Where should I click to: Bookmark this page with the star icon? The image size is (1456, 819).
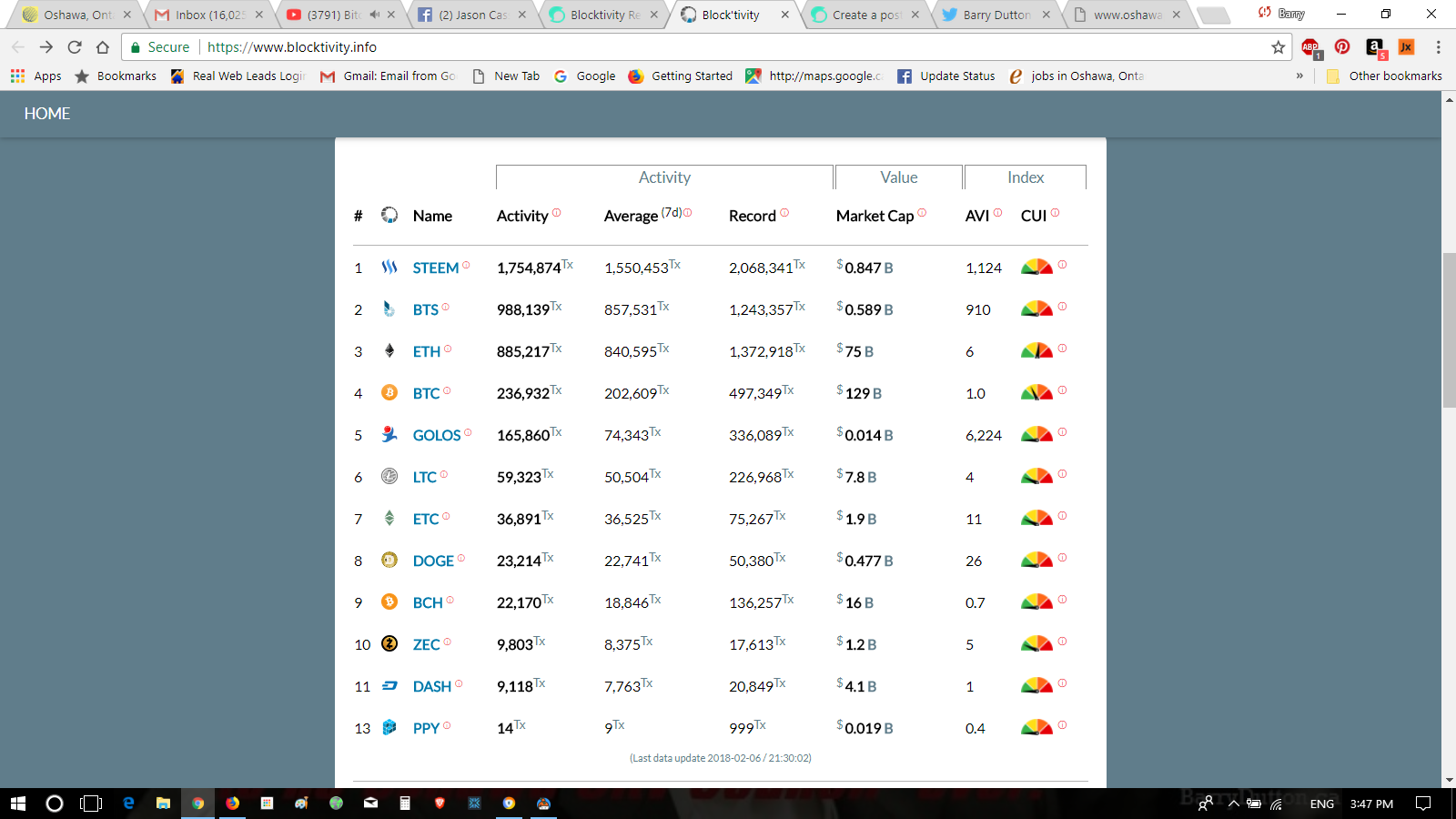[x=1279, y=47]
